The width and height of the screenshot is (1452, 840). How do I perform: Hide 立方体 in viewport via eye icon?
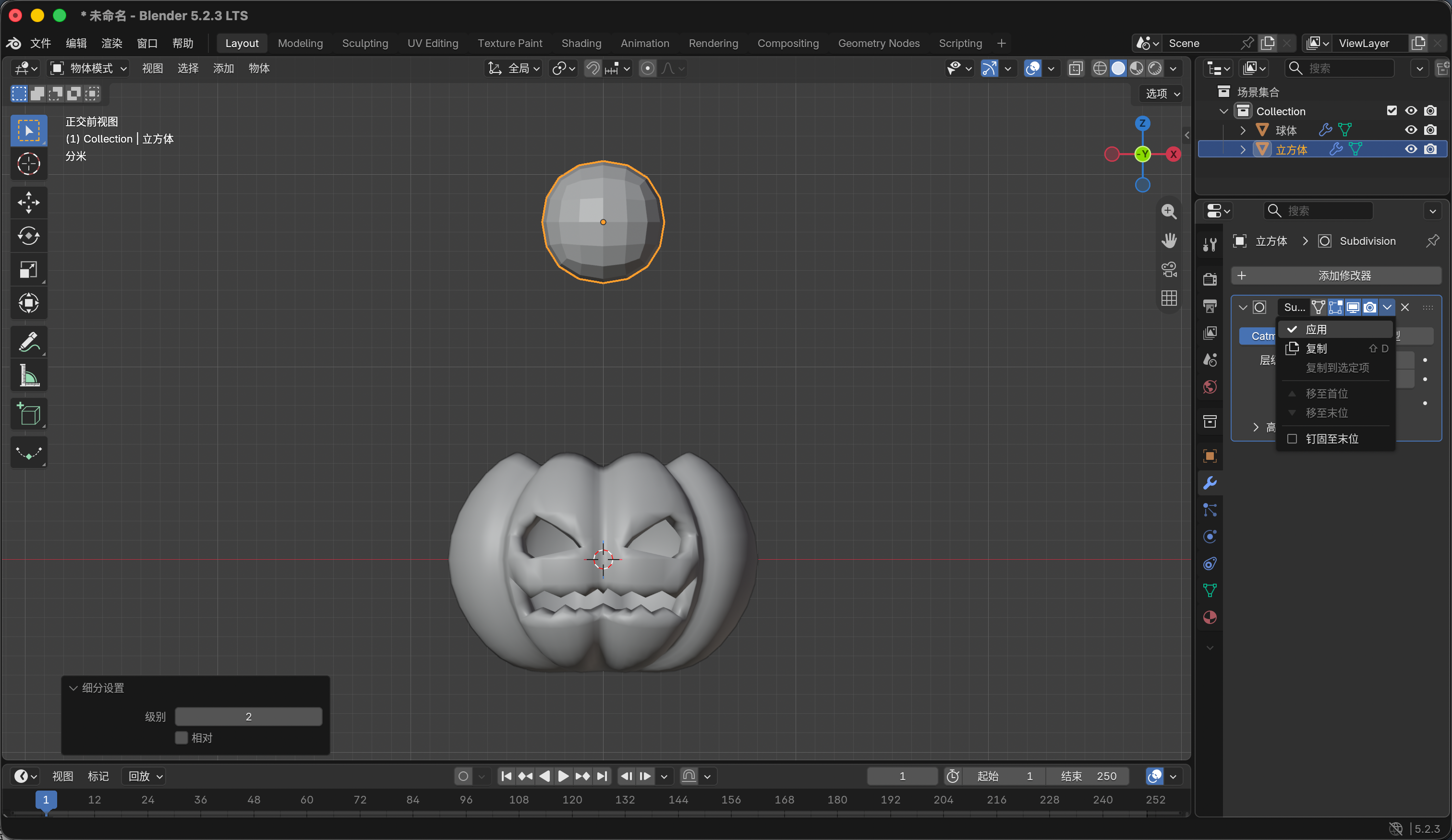(x=1411, y=149)
